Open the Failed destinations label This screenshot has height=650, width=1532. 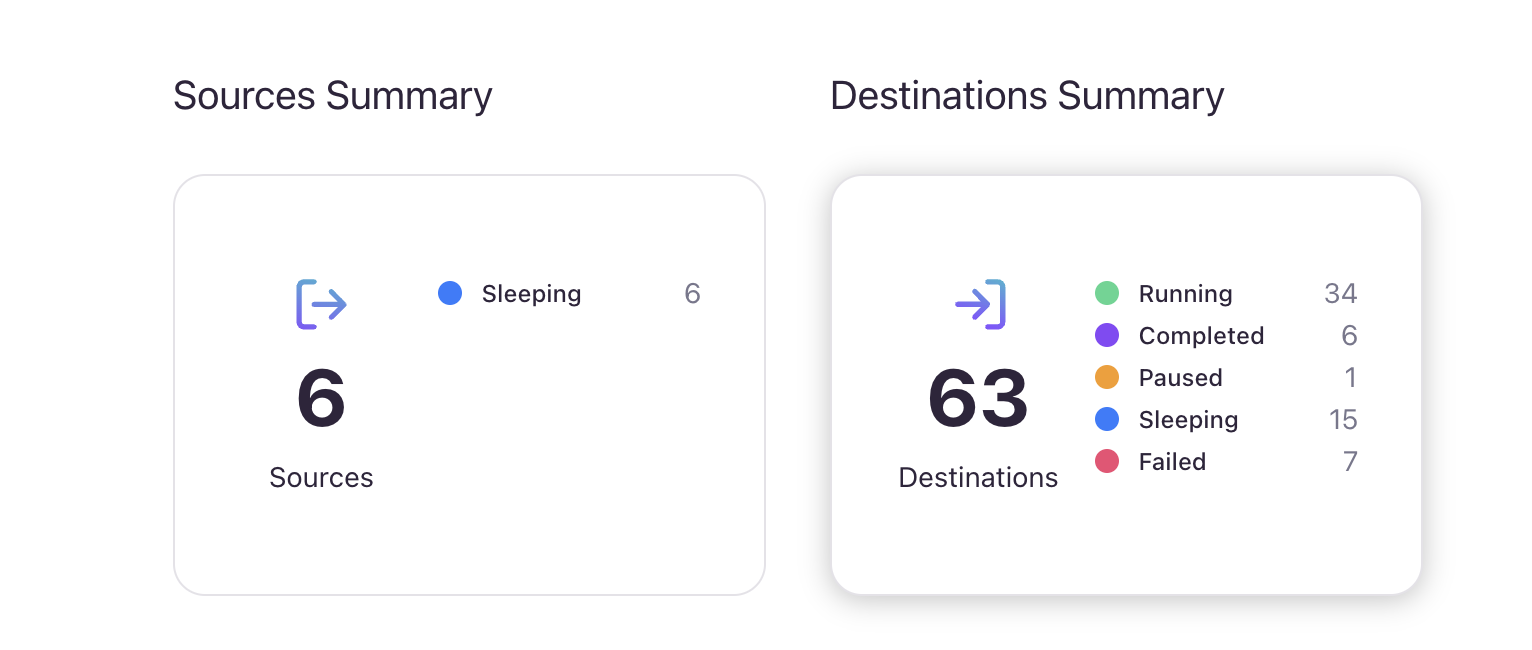pos(1172,462)
